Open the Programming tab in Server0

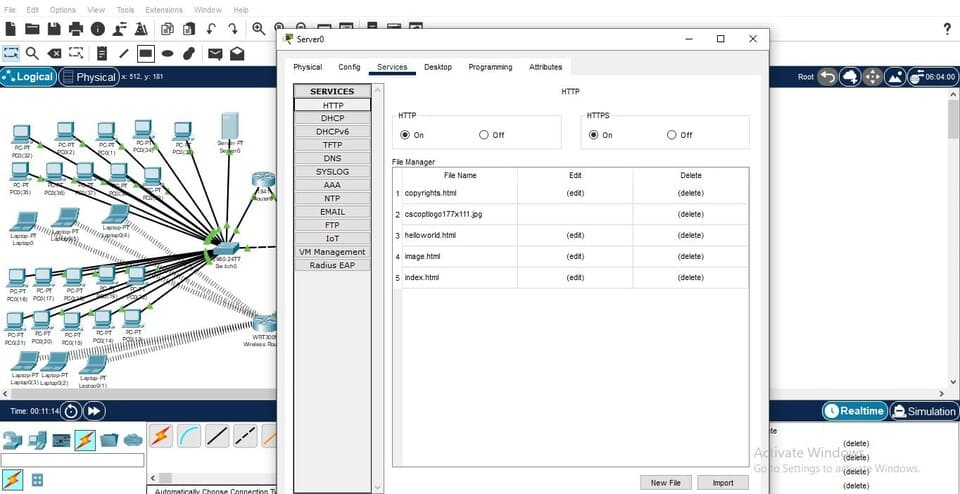click(490, 67)
